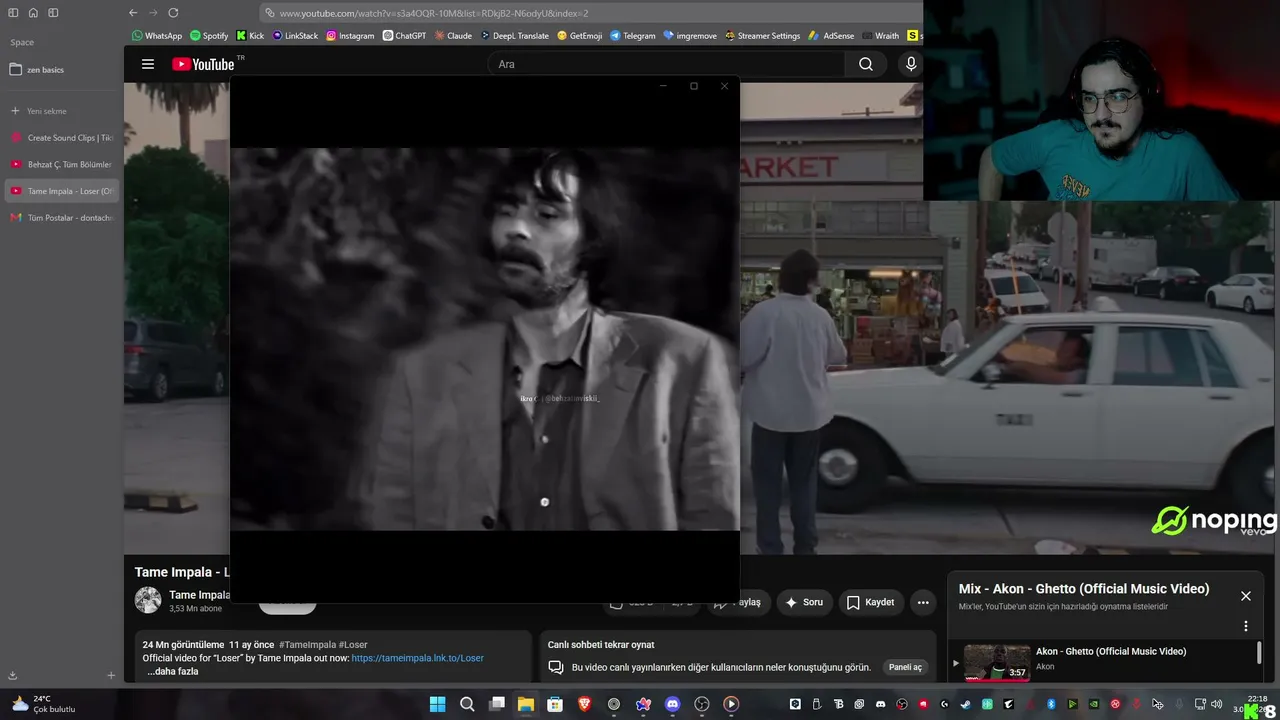The image size is (1280, 720).
Task: Open the browser downloads icon in the sidebar
Action: click(x=13, y=676)
